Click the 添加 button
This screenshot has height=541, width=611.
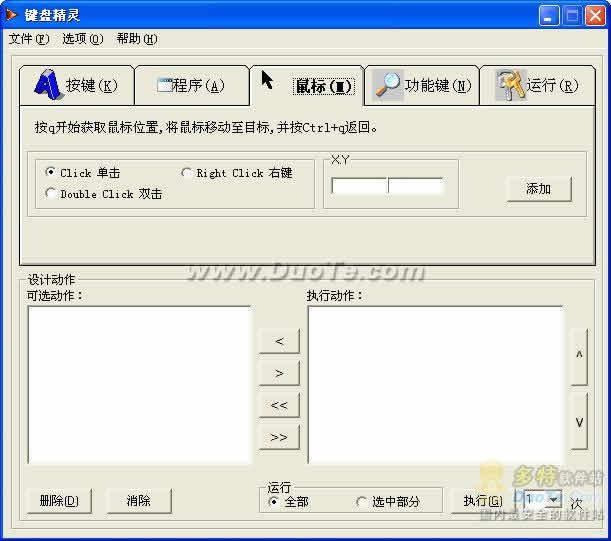pos(539,189)
